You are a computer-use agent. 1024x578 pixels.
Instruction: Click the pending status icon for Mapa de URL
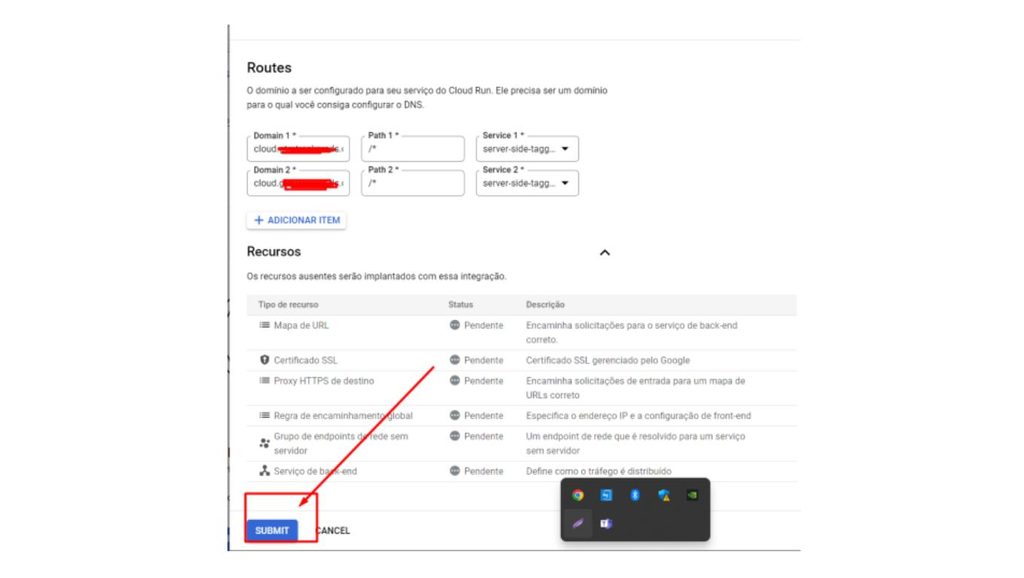(455, 325)
